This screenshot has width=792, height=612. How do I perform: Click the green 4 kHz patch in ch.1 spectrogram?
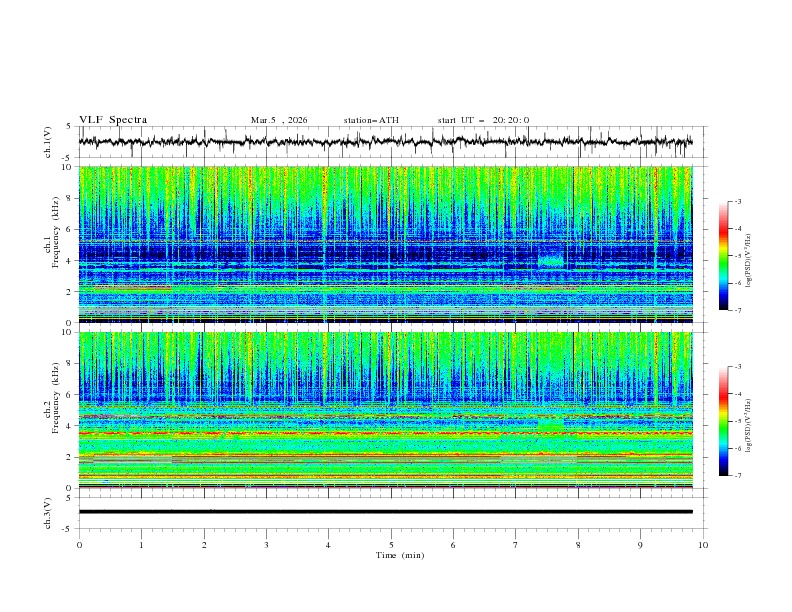[x=550, y=261]
